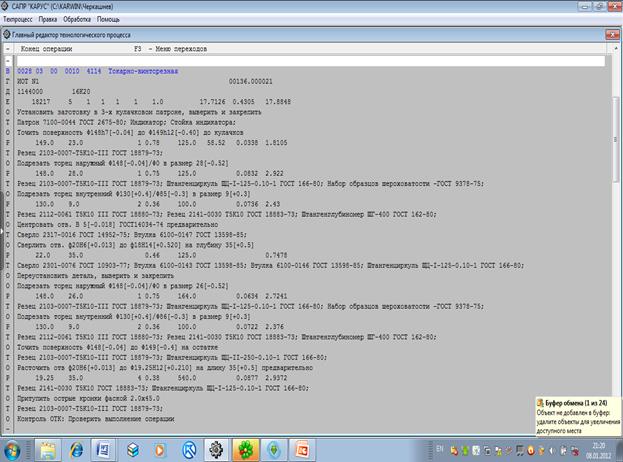This screenshot has width=623, height=462.
Task: Click the icon beside Главный редактор title
Action: (7, 35)
